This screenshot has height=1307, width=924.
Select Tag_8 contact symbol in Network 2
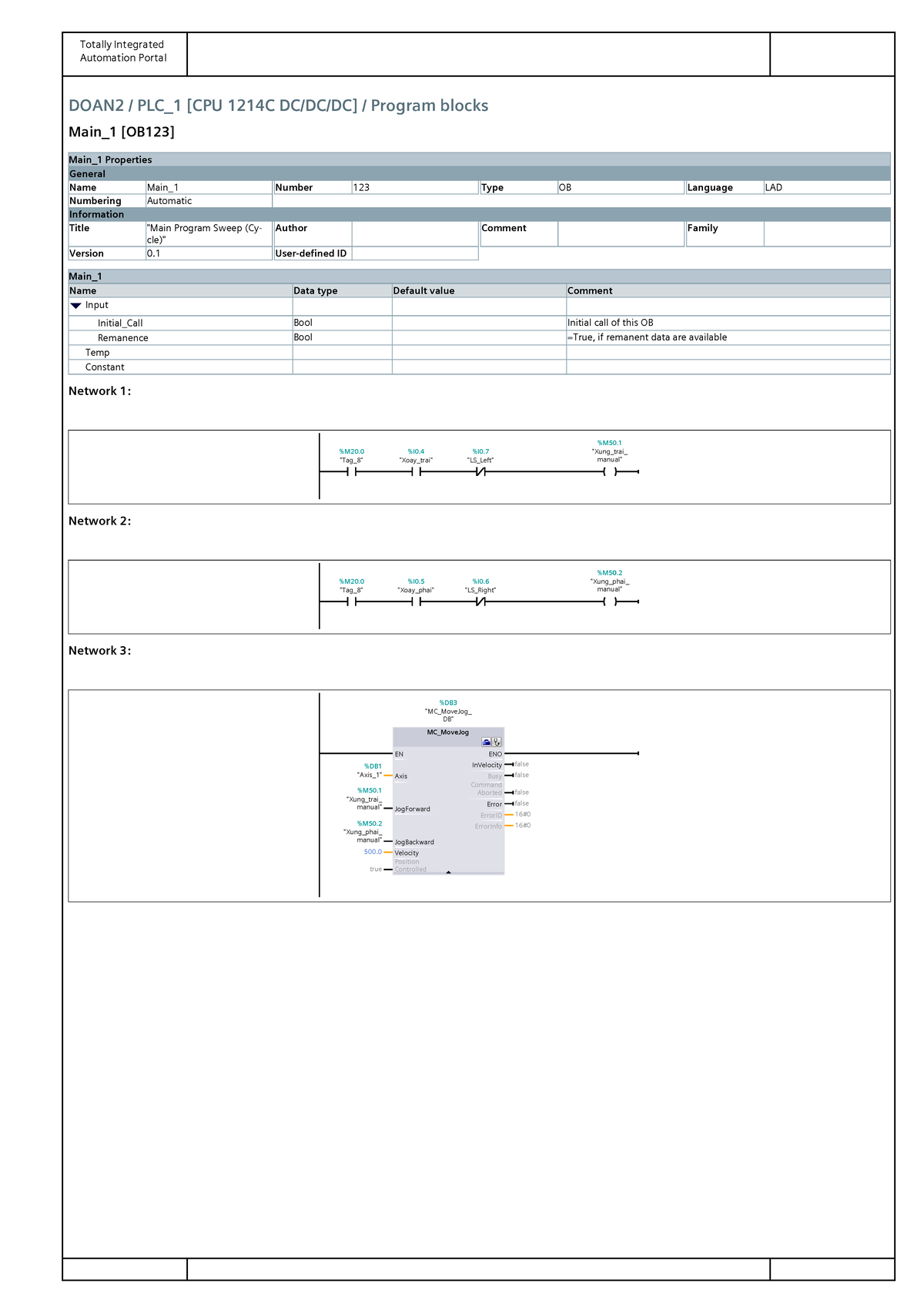(352, 602)
